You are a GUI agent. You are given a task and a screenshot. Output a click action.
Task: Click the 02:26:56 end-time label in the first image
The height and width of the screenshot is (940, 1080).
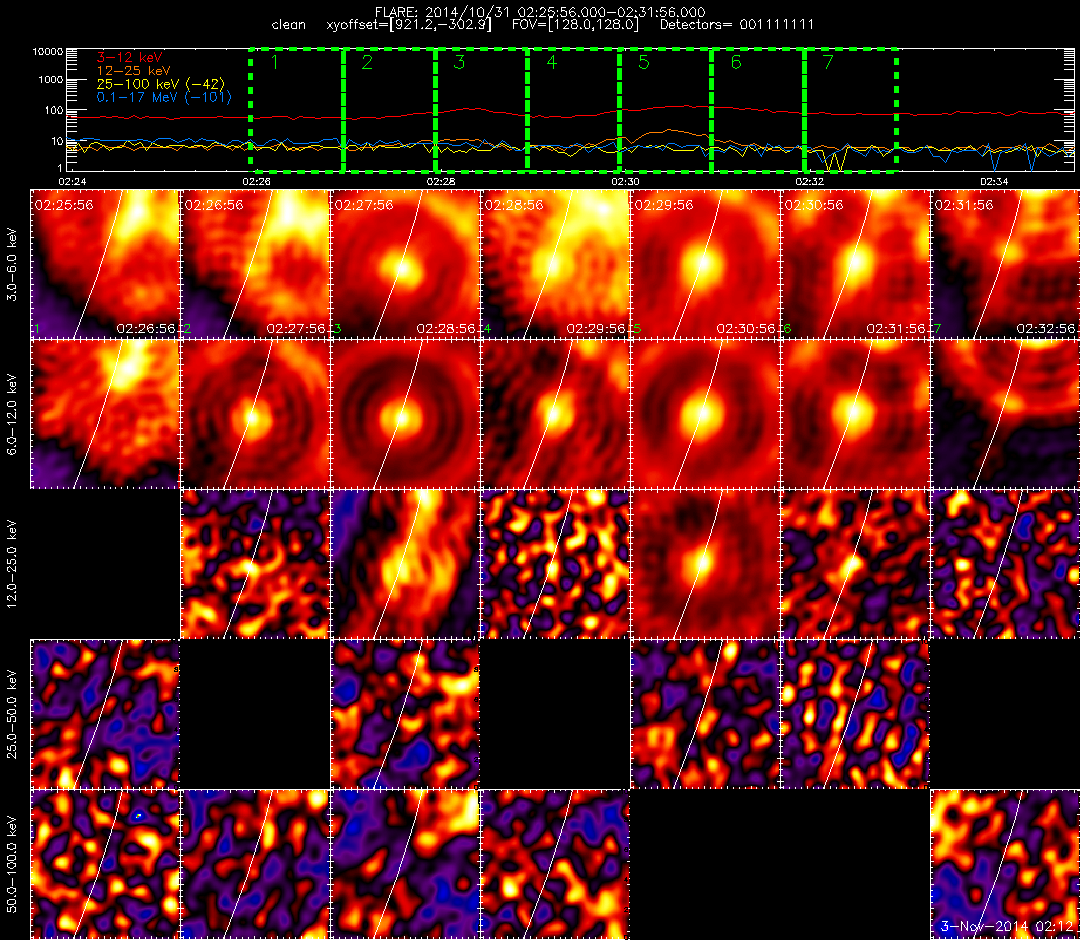146,329
